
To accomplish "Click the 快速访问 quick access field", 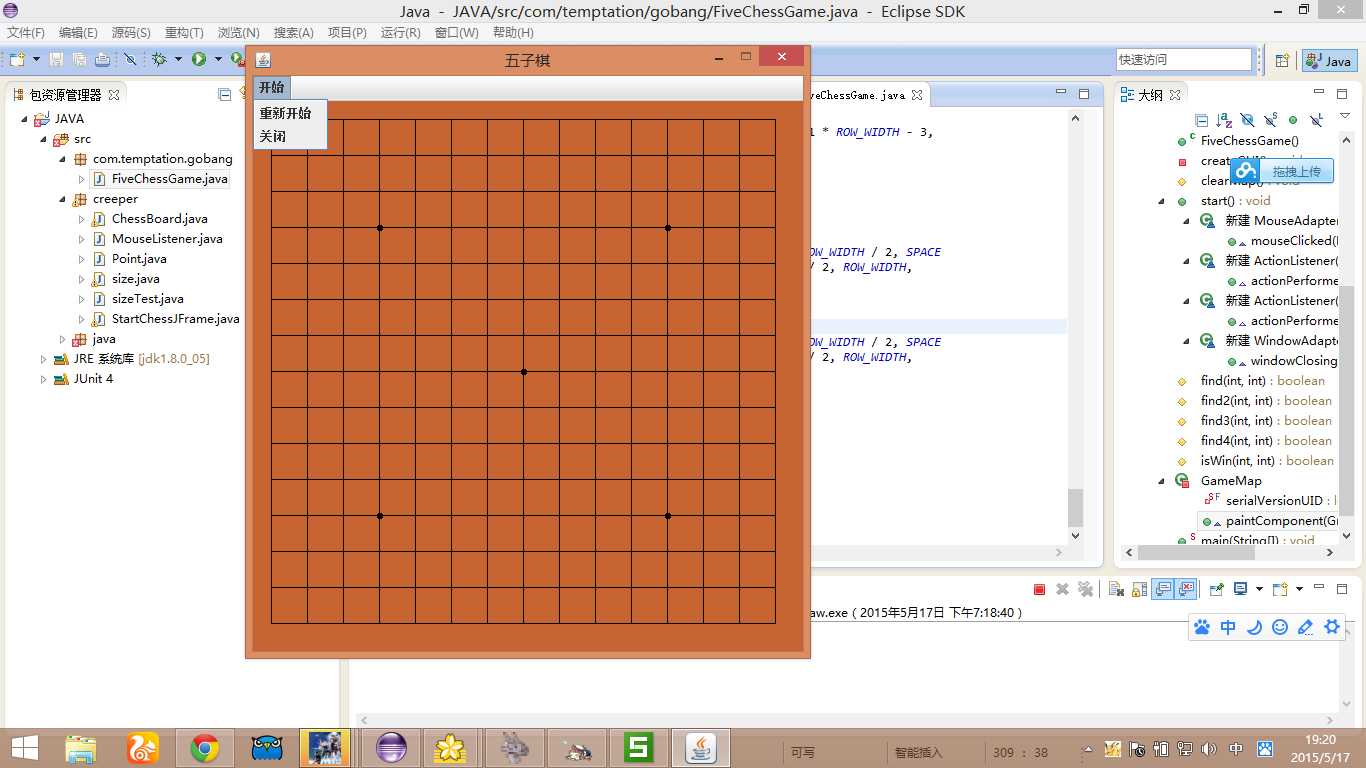I will (x=1183, y=60).
